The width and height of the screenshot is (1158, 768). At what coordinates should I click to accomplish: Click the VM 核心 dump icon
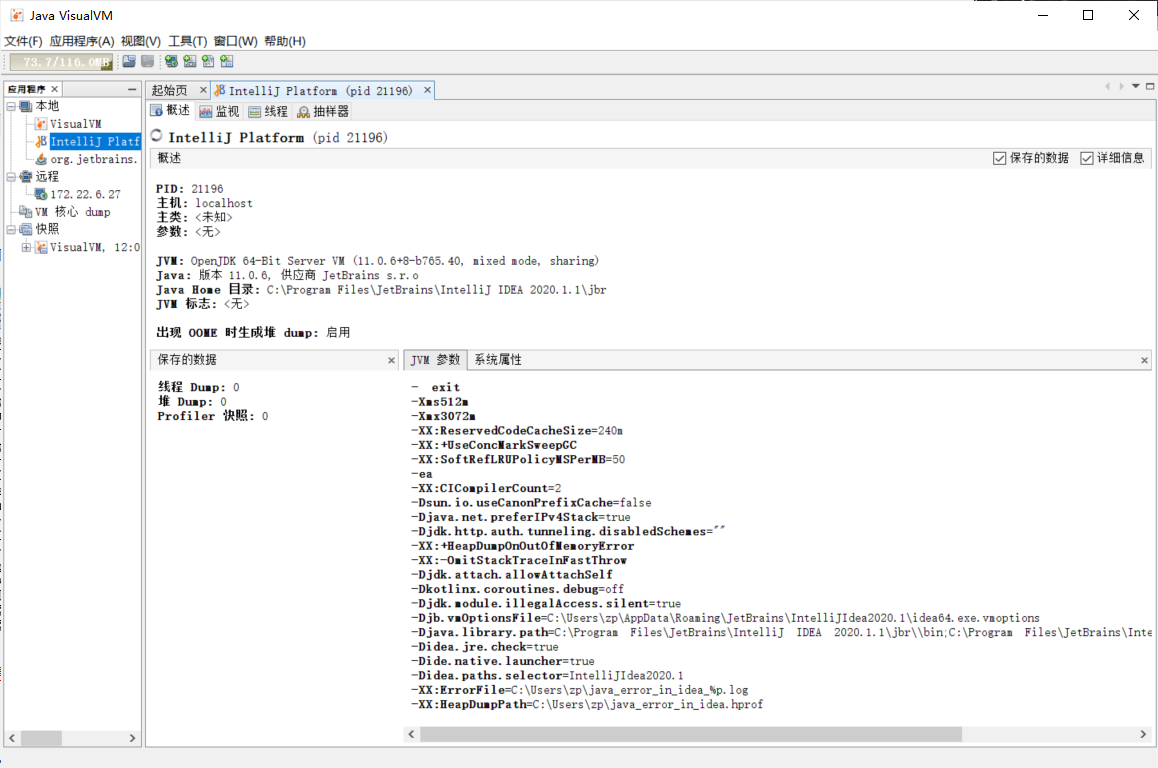point(26,212)
